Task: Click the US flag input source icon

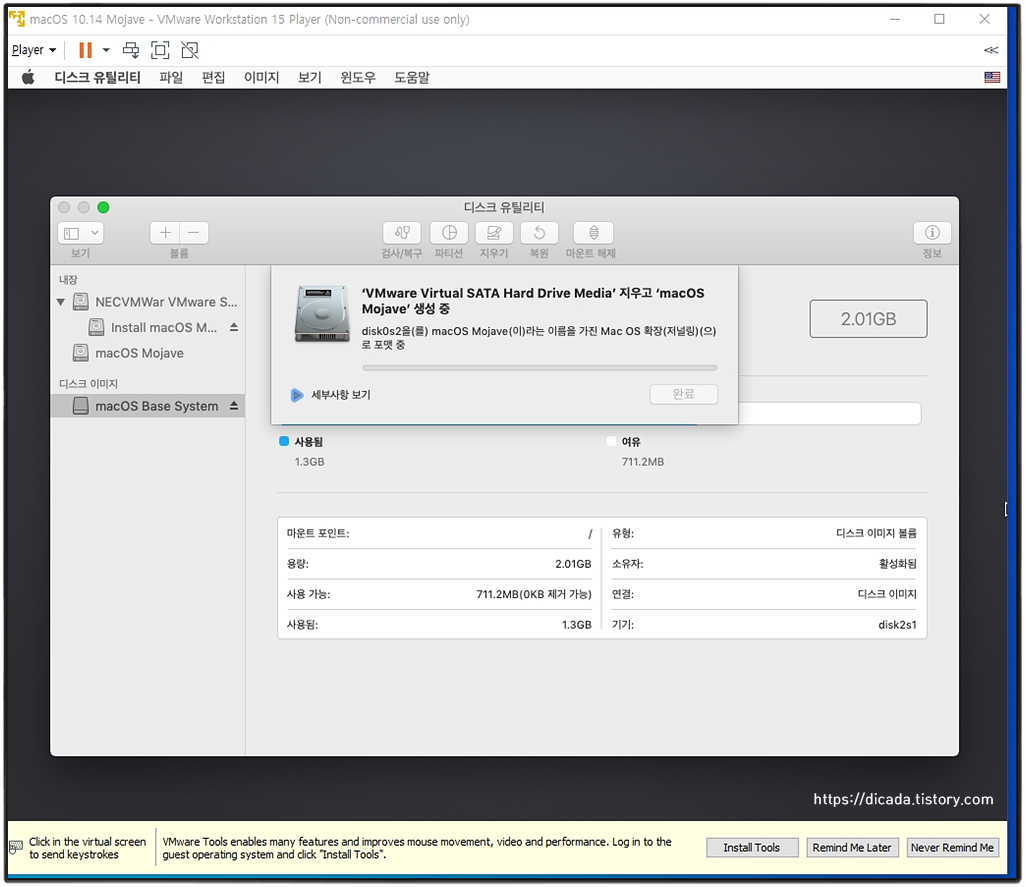Action: click(992, 77)
